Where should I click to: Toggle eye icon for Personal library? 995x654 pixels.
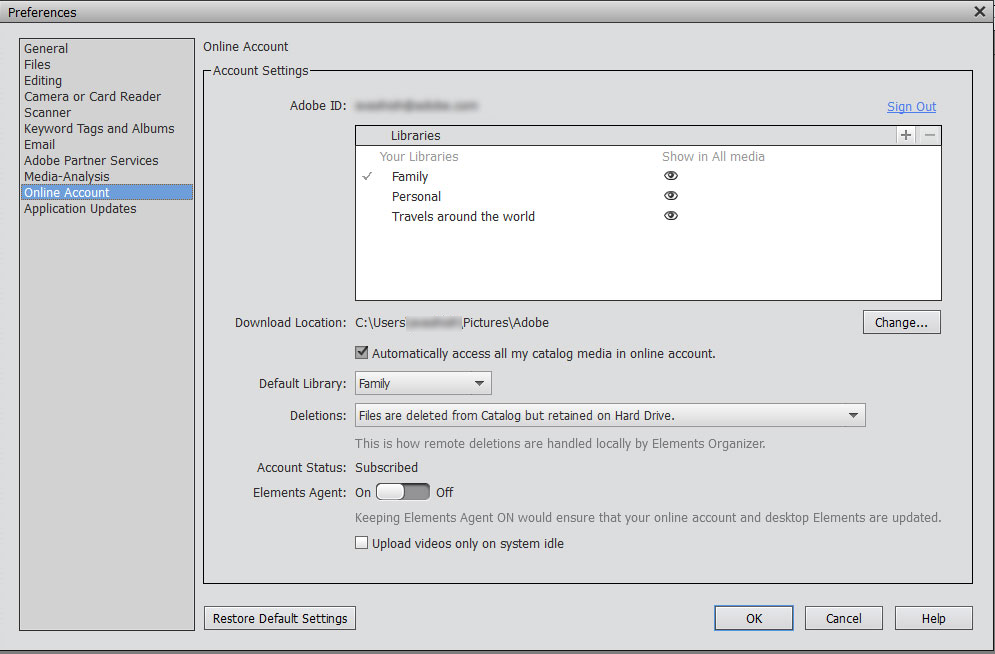[671, 196]
